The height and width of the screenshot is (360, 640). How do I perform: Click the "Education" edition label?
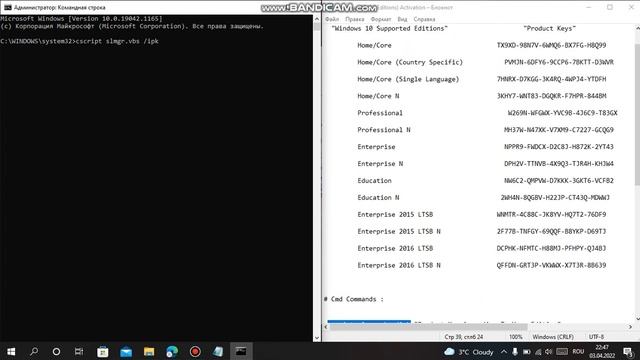(x=374, y=180)
